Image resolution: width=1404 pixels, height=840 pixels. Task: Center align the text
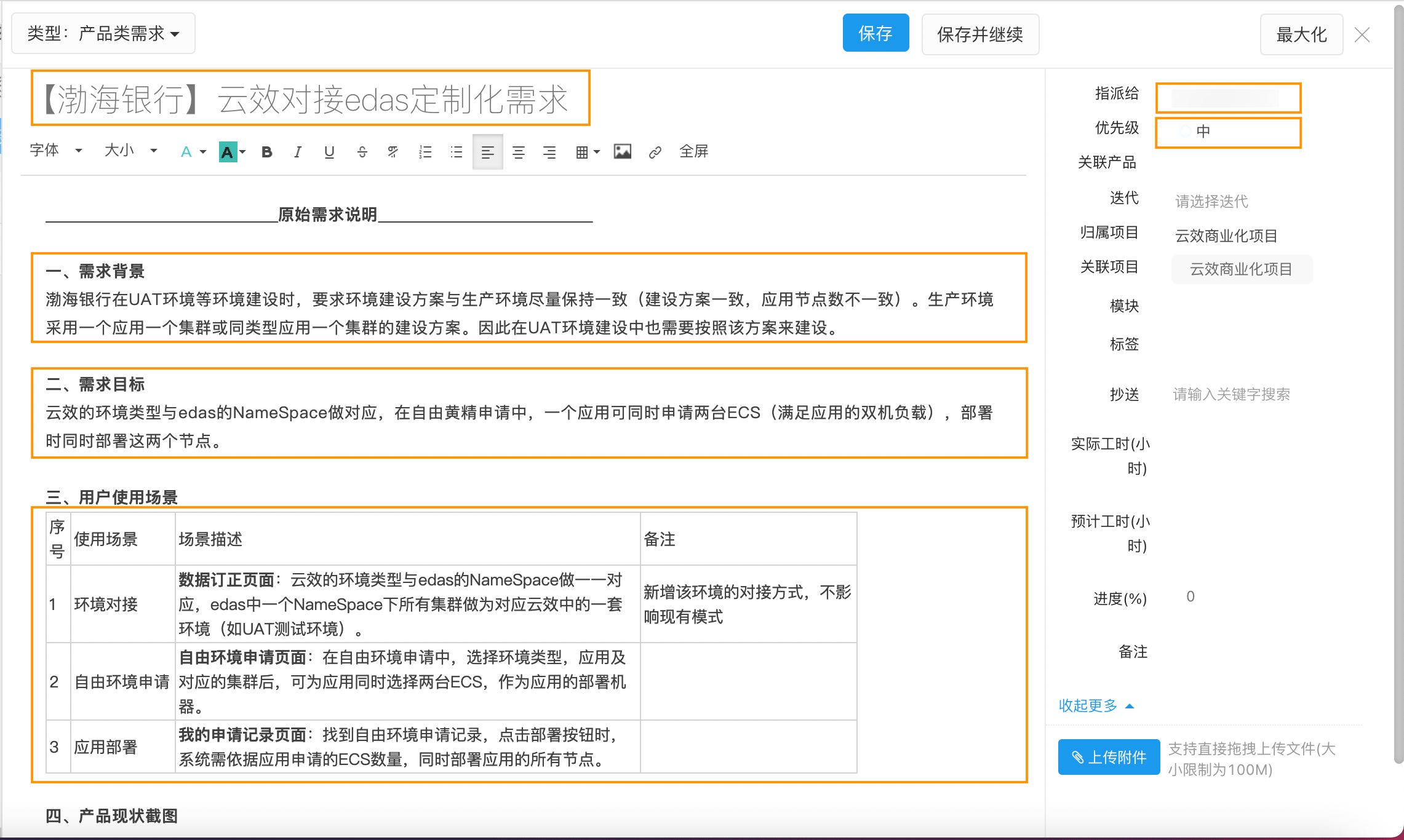tap(519, 152)
